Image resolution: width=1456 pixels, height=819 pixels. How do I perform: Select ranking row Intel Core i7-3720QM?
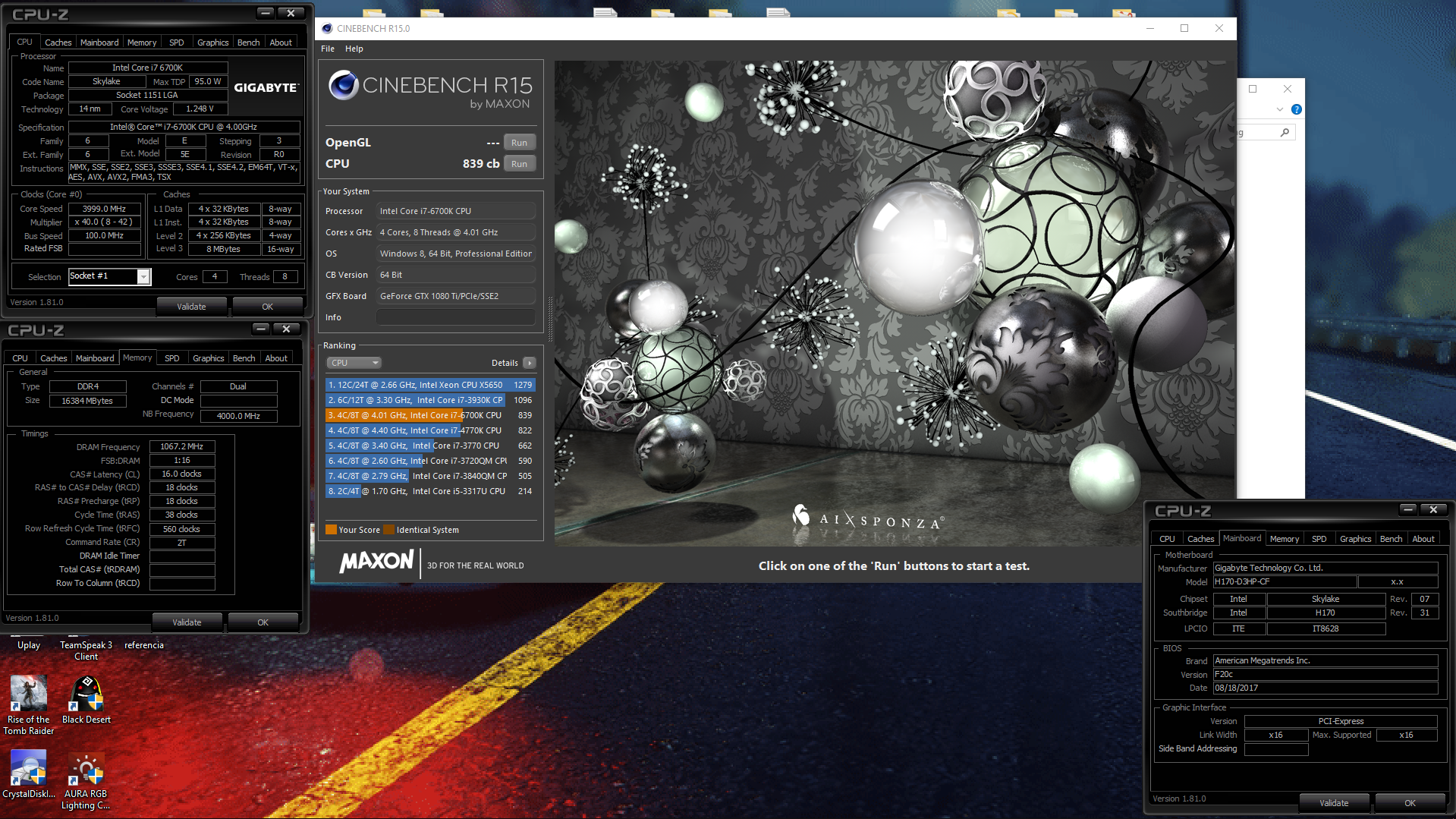[x=430, y=461]
